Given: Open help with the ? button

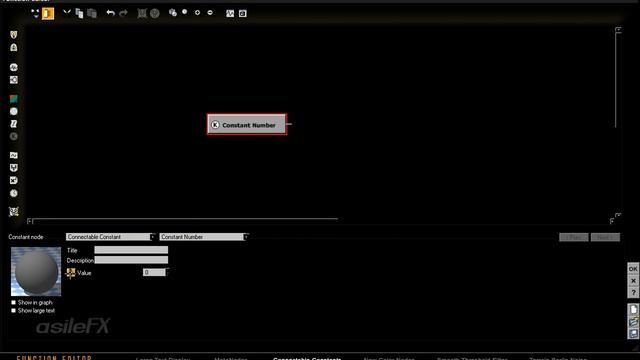Looking at the screenshot, I should [633, 292].
